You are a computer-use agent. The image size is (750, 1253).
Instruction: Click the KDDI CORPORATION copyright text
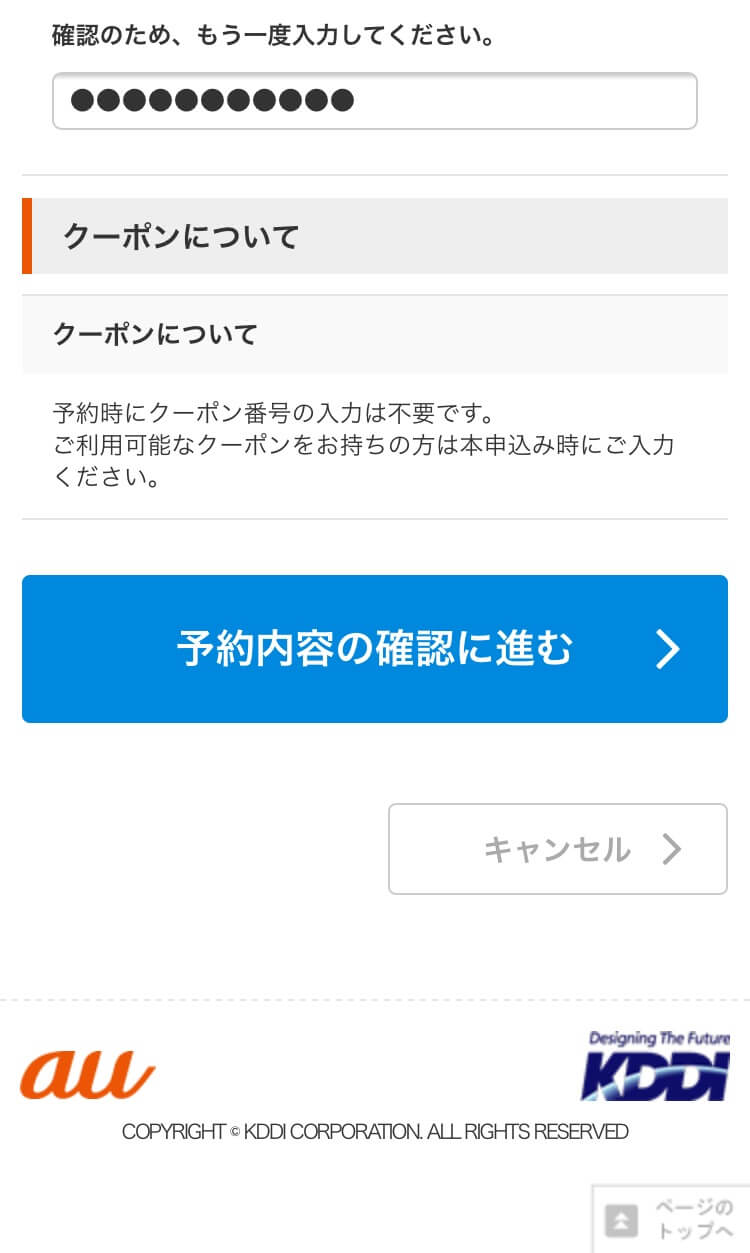coord(375,1132)
